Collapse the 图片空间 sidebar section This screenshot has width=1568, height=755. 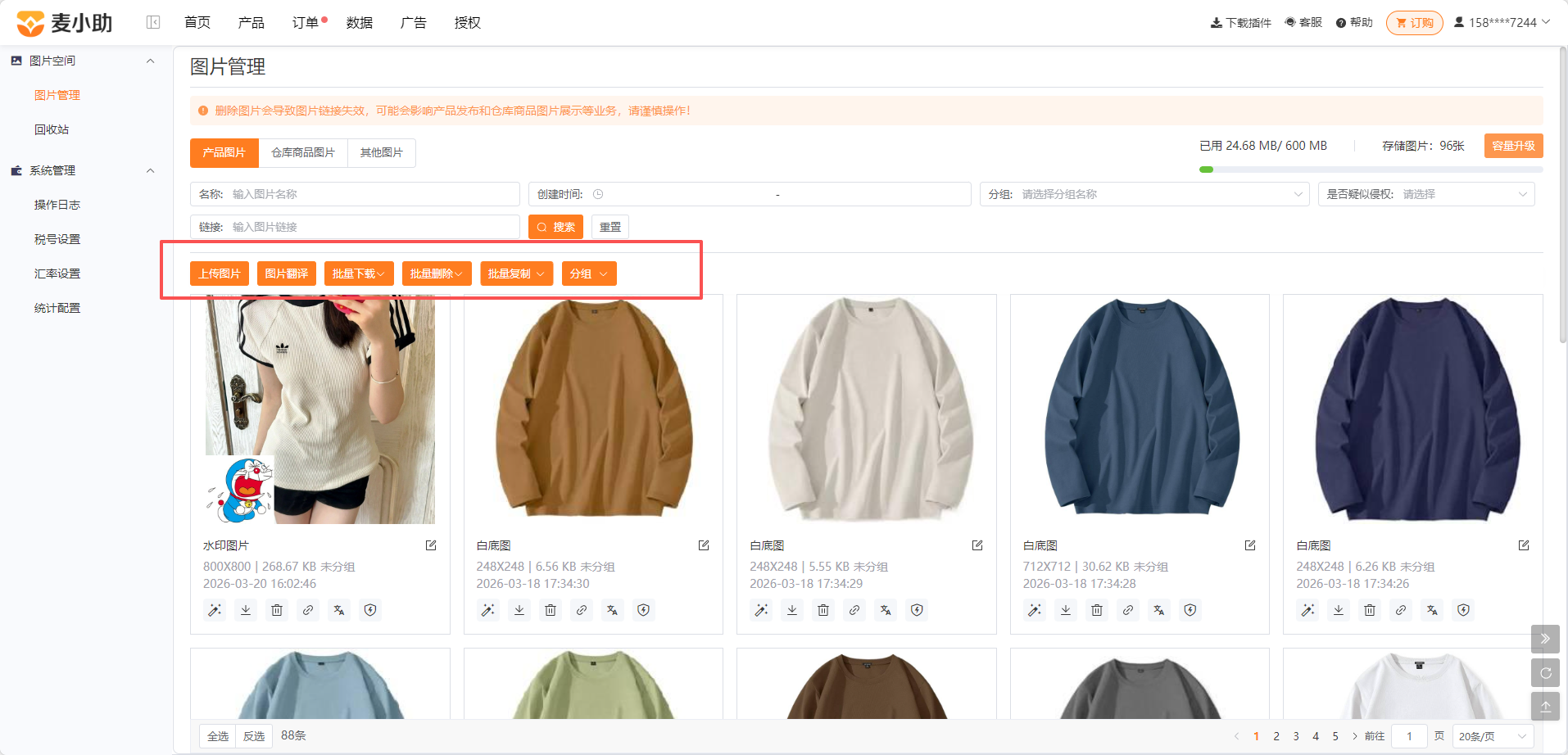pyautogui.click(x=150, y=61)
